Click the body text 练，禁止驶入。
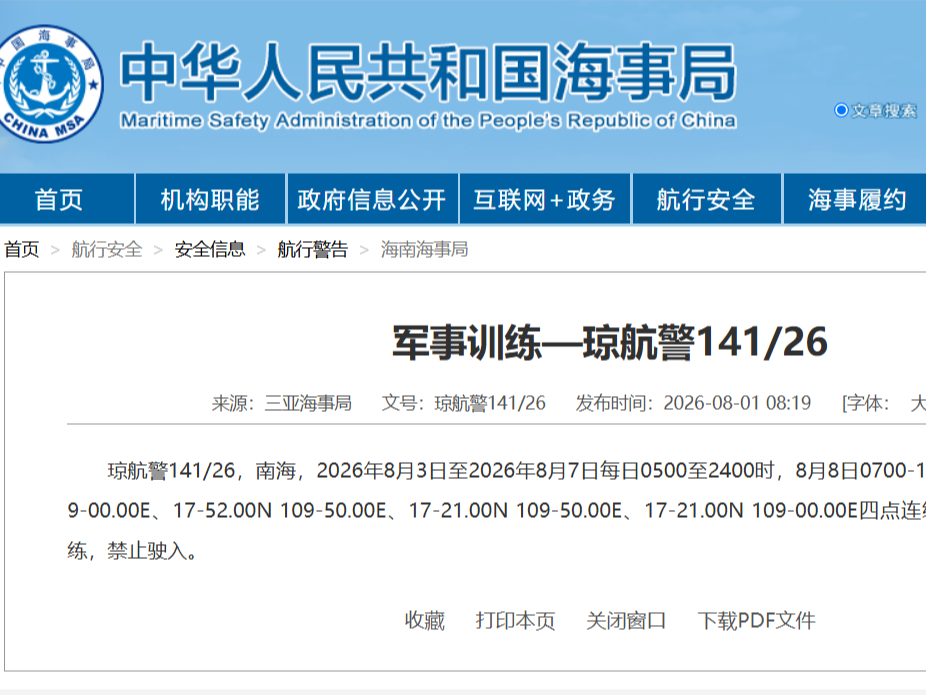 click(132, 551)
